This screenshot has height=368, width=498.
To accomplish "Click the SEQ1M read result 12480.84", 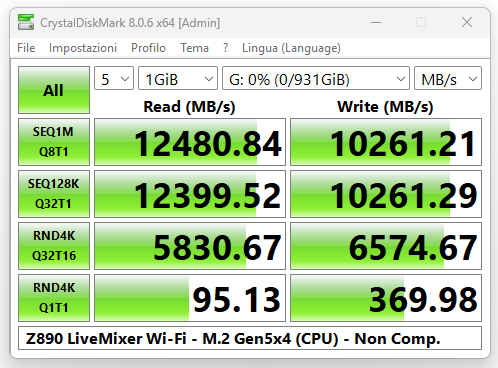I will [x=190, y=142].
